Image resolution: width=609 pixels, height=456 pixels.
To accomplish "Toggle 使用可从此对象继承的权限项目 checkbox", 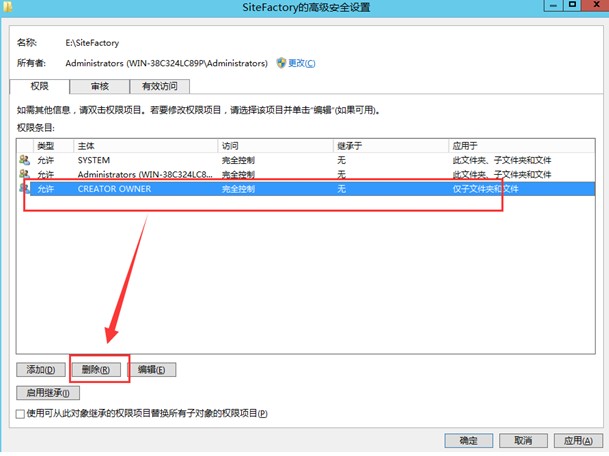I will [x=21, y=413].
